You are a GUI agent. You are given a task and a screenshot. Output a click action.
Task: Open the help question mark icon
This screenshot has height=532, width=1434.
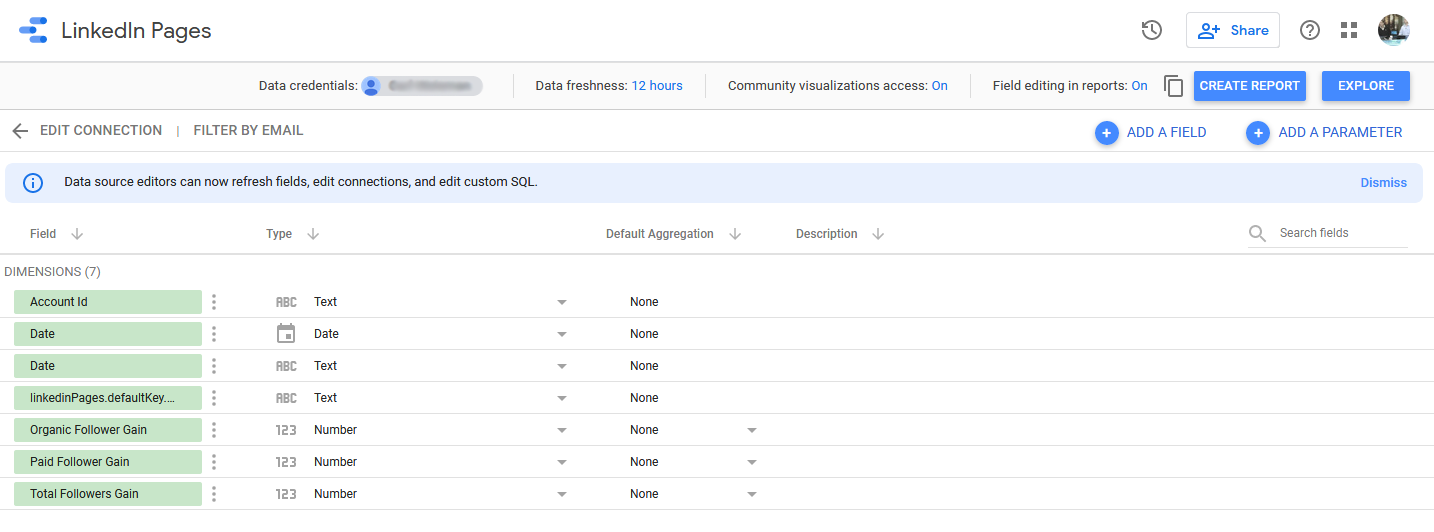click(x=1310, y=30)
